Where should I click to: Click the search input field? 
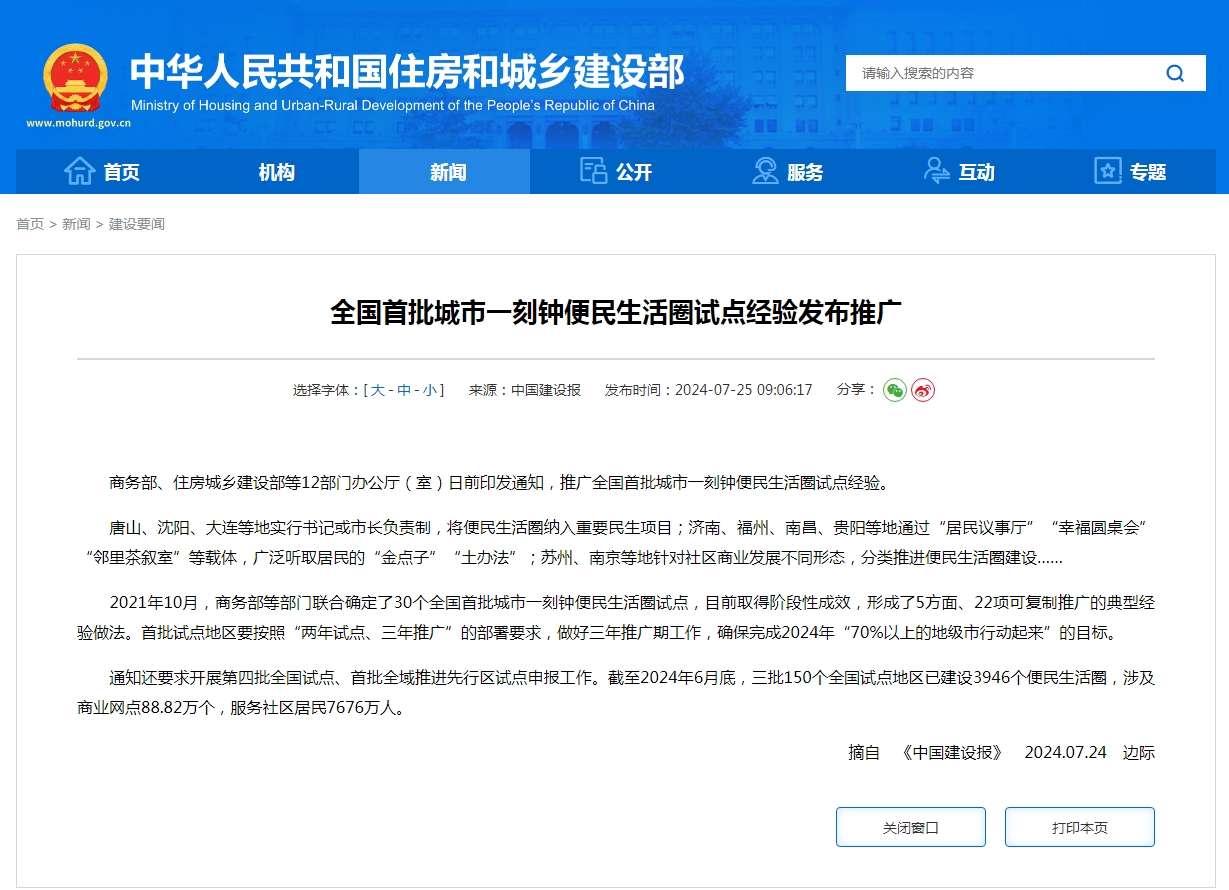(x=1000, y=73)
